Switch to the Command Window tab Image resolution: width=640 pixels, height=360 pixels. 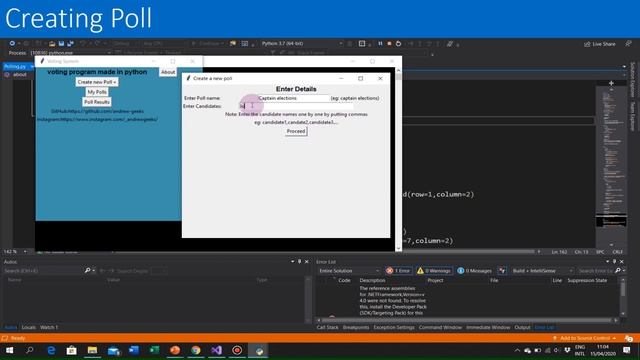click(440, 327)
